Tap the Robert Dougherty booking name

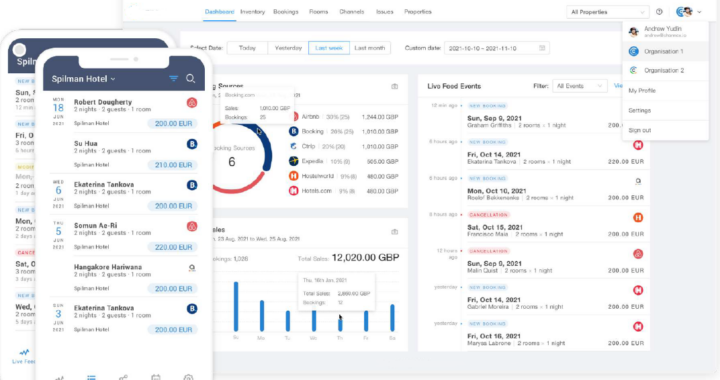[x=103, y=102]
